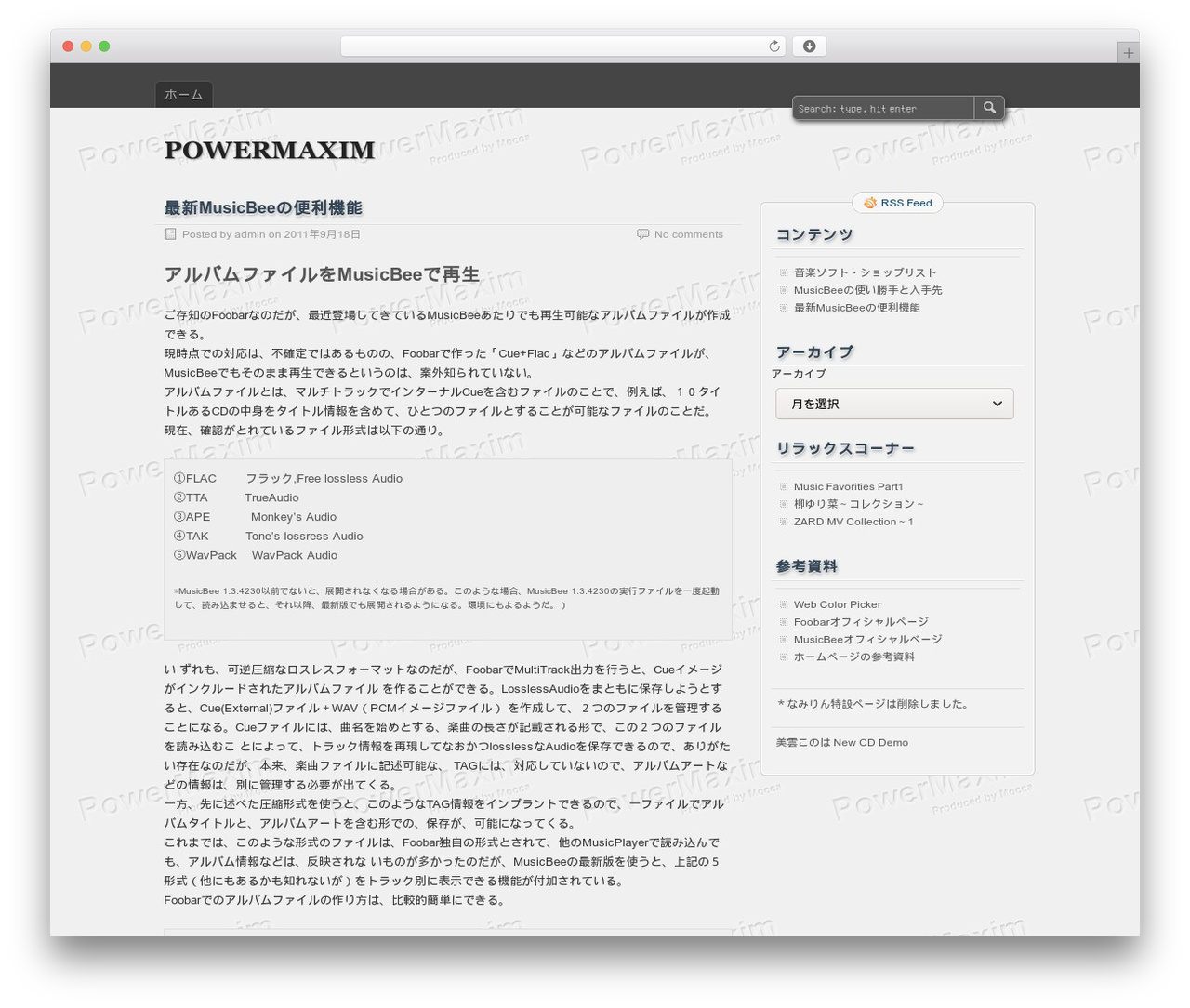Click the 美雲このは New CD Demo text
The width and height of the screenshot is (1190, 1008).
pos(842,743)
